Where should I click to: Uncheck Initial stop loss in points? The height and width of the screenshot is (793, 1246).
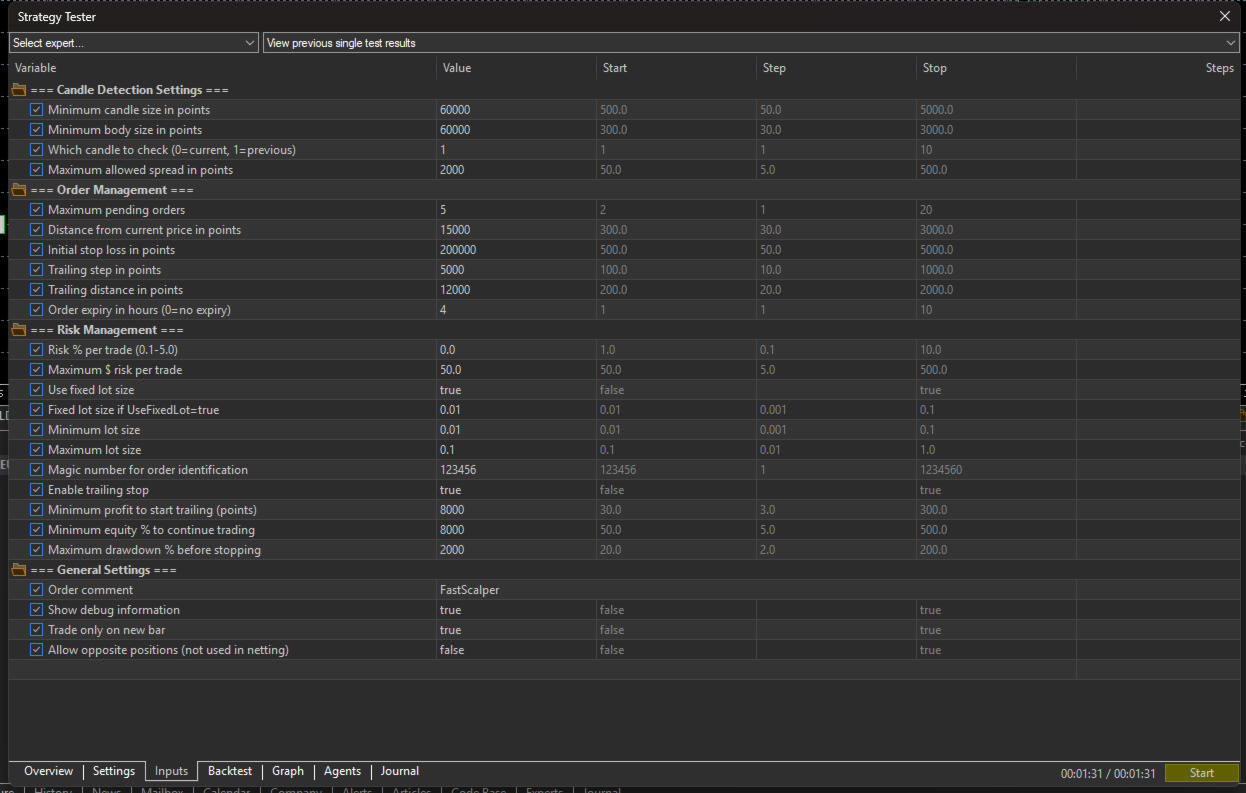point(37,250)
